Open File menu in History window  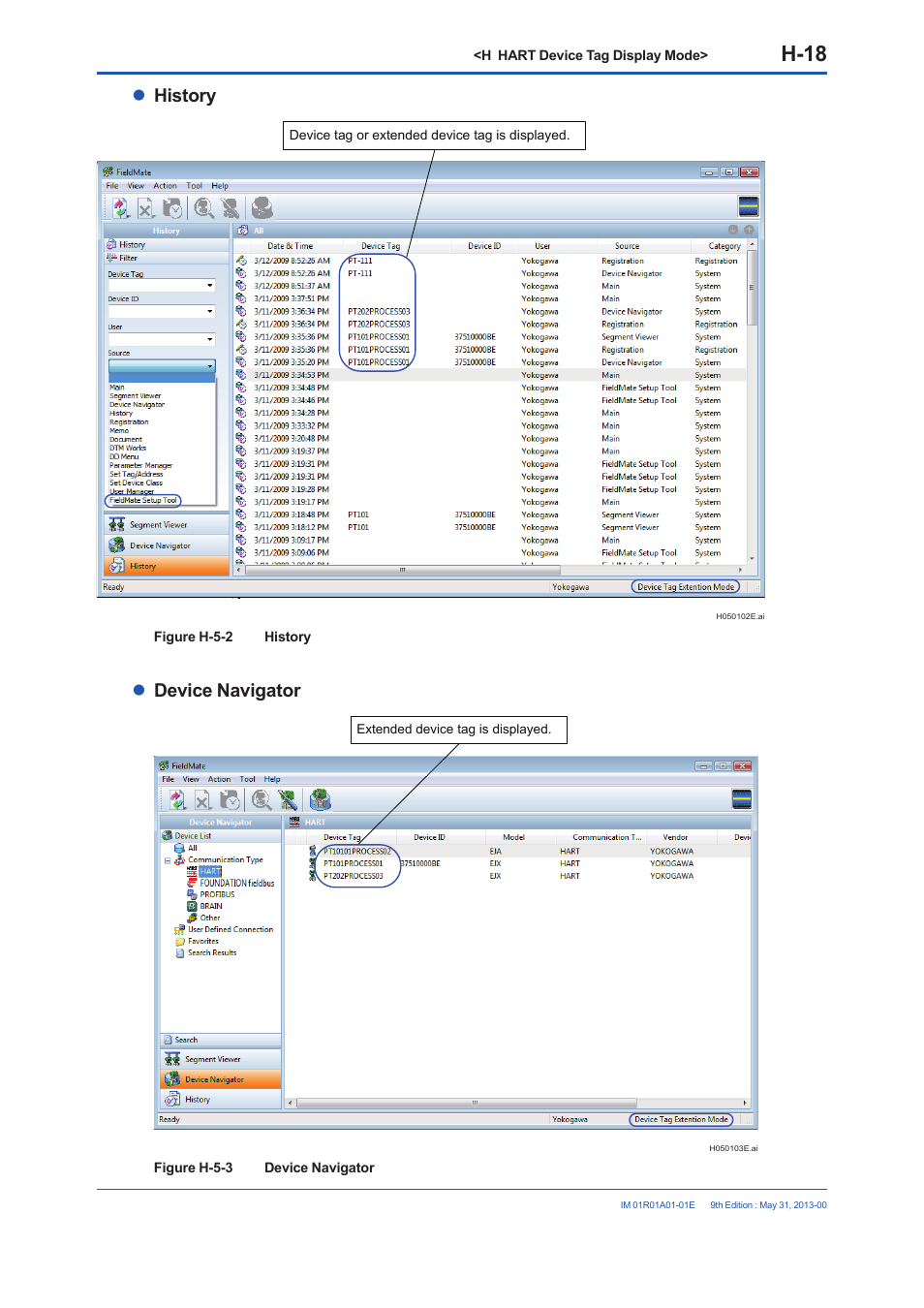coord(112,186)
